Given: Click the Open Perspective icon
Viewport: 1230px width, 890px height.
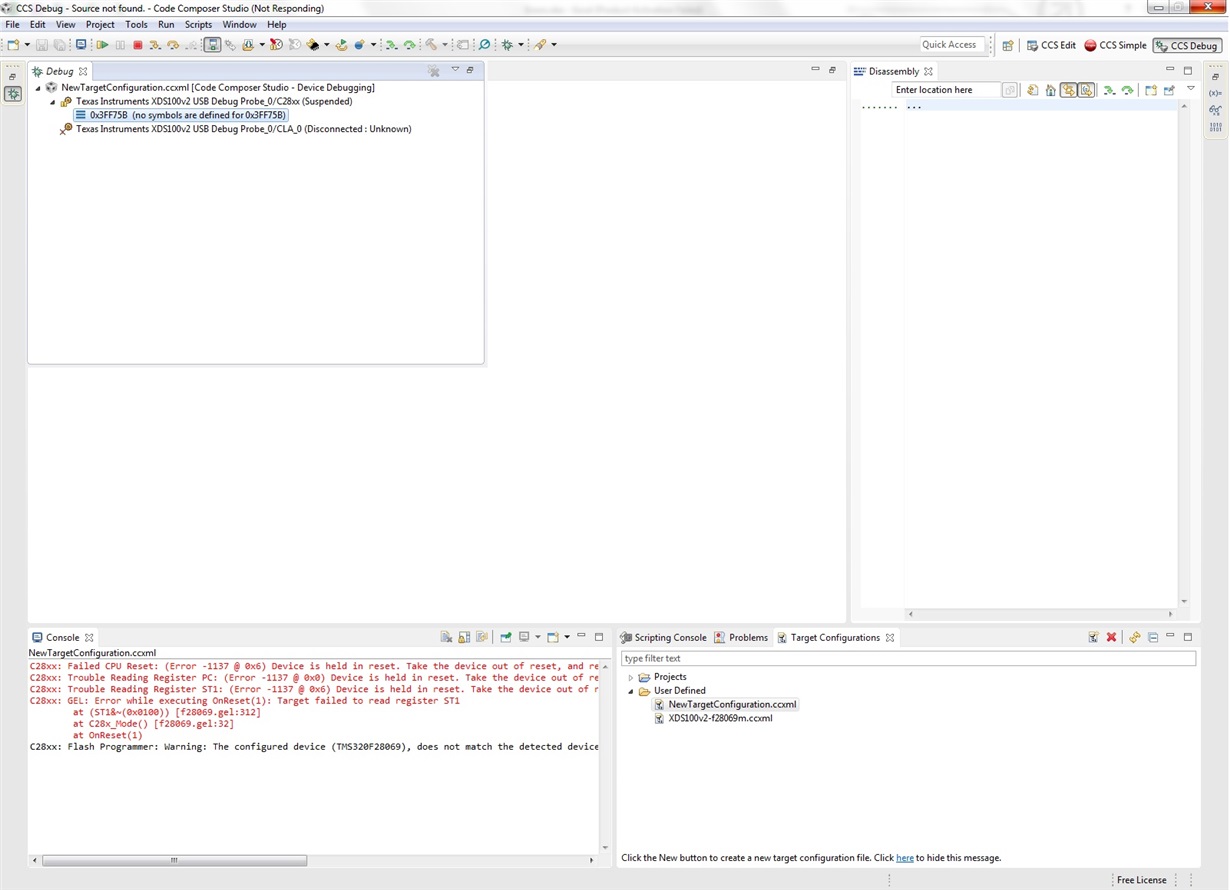Looking at the screenshot, I should tap(1008, 45).
